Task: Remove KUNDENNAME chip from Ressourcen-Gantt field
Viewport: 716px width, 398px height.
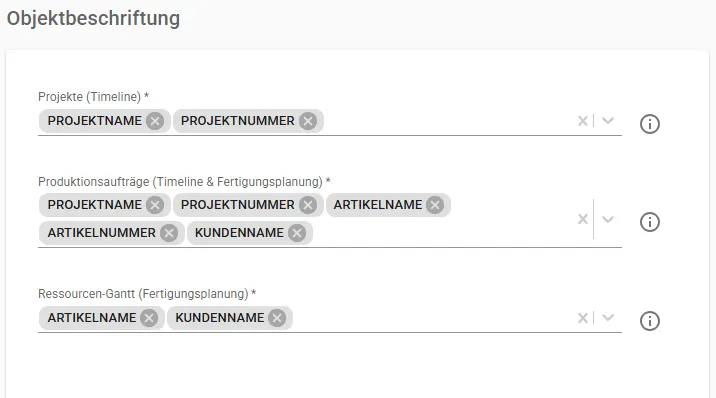Action: click(x=277, y=318)
